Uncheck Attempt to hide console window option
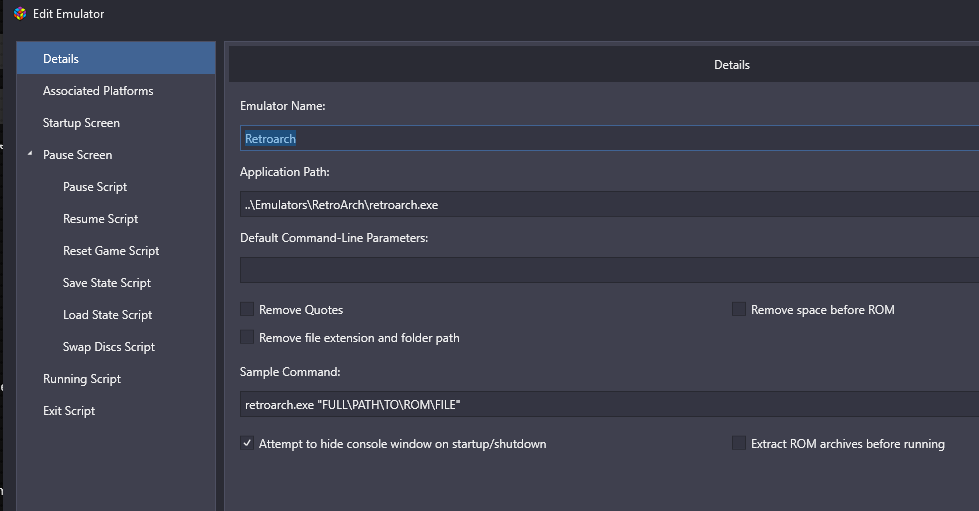This screenshot has height=511, width=979. pyautogui.click(x=247, y=444)
